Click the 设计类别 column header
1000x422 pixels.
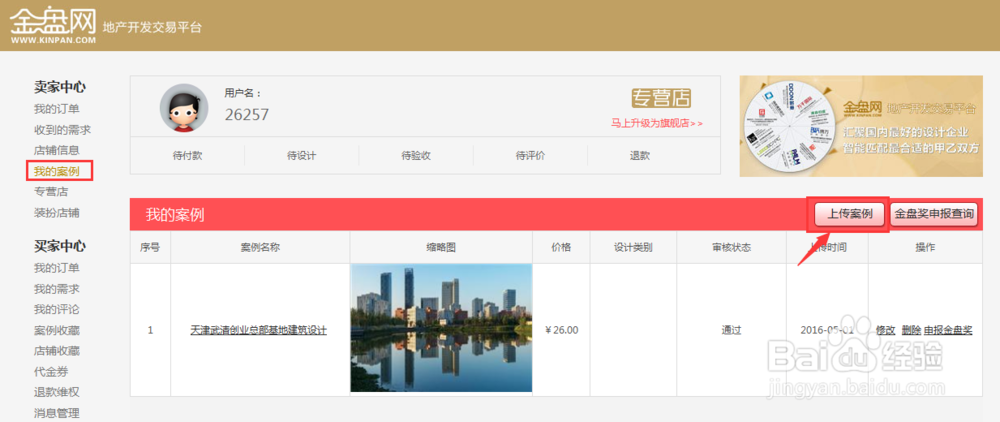point(633,247)
